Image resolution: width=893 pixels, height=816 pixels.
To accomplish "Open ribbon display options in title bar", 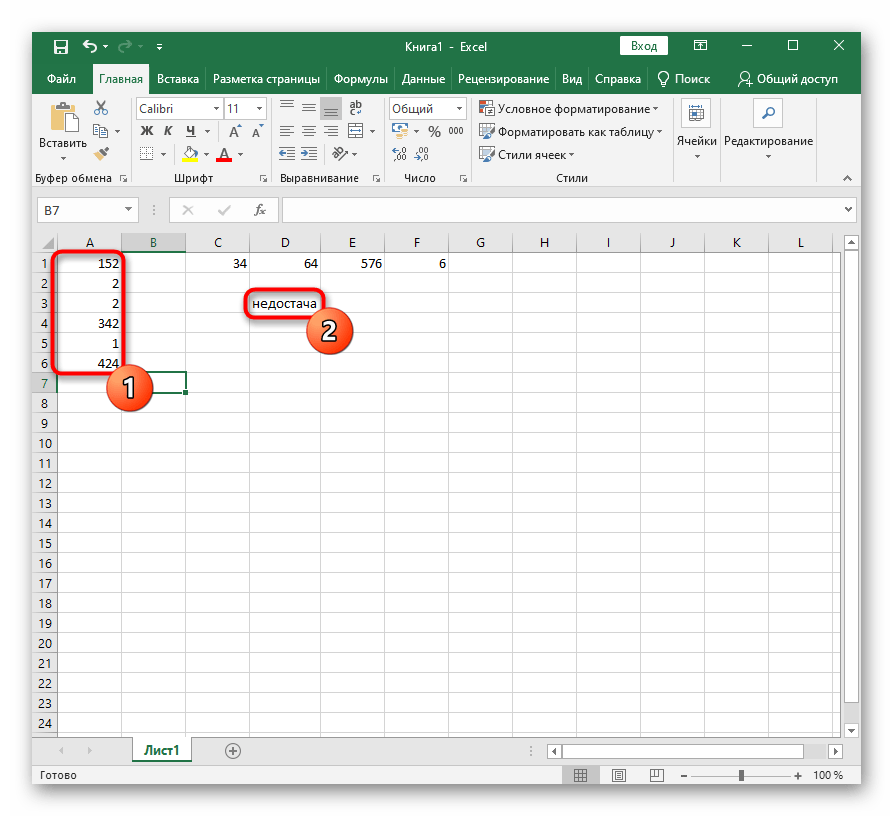I will pos(701,46).
